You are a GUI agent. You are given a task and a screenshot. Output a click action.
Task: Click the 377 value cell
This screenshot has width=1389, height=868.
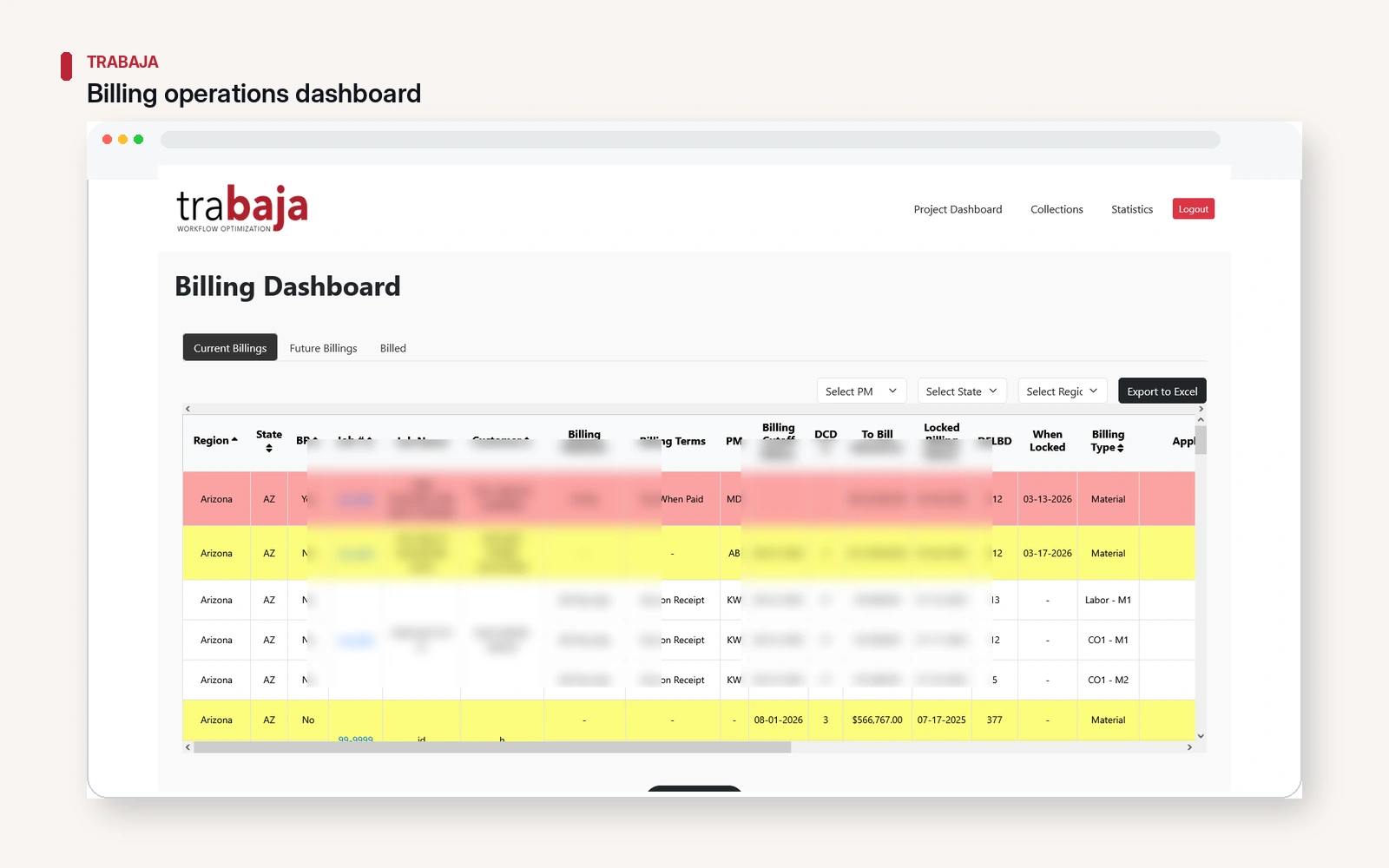994,720
